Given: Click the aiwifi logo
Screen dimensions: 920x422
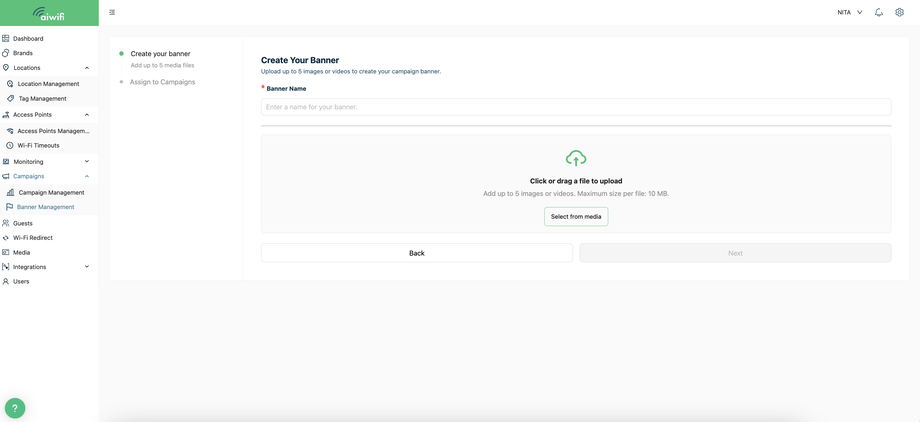Looking at the screenshot, I should (48, 13).
